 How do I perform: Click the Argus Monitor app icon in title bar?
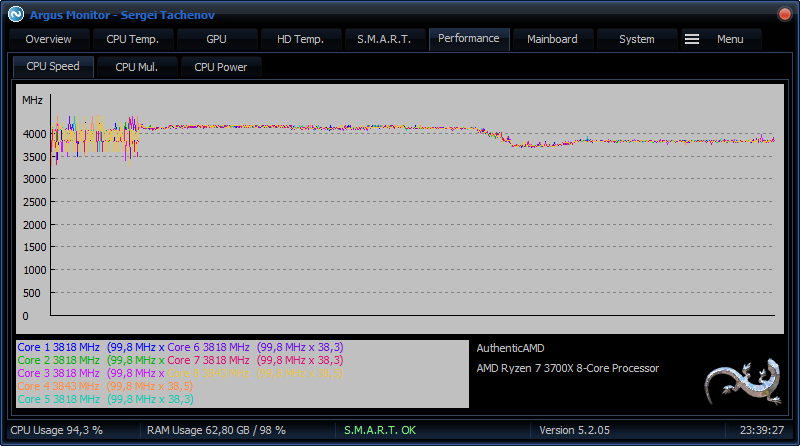coord(16,14)
